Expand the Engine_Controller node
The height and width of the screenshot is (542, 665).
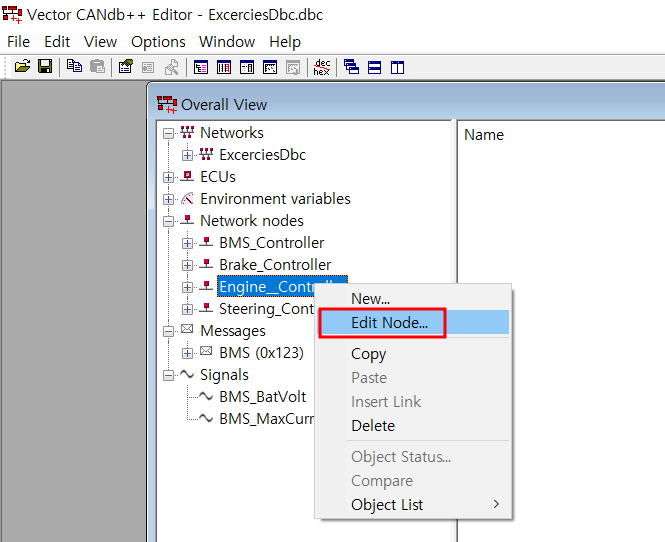pyautogui.click(x=187, y=288)
